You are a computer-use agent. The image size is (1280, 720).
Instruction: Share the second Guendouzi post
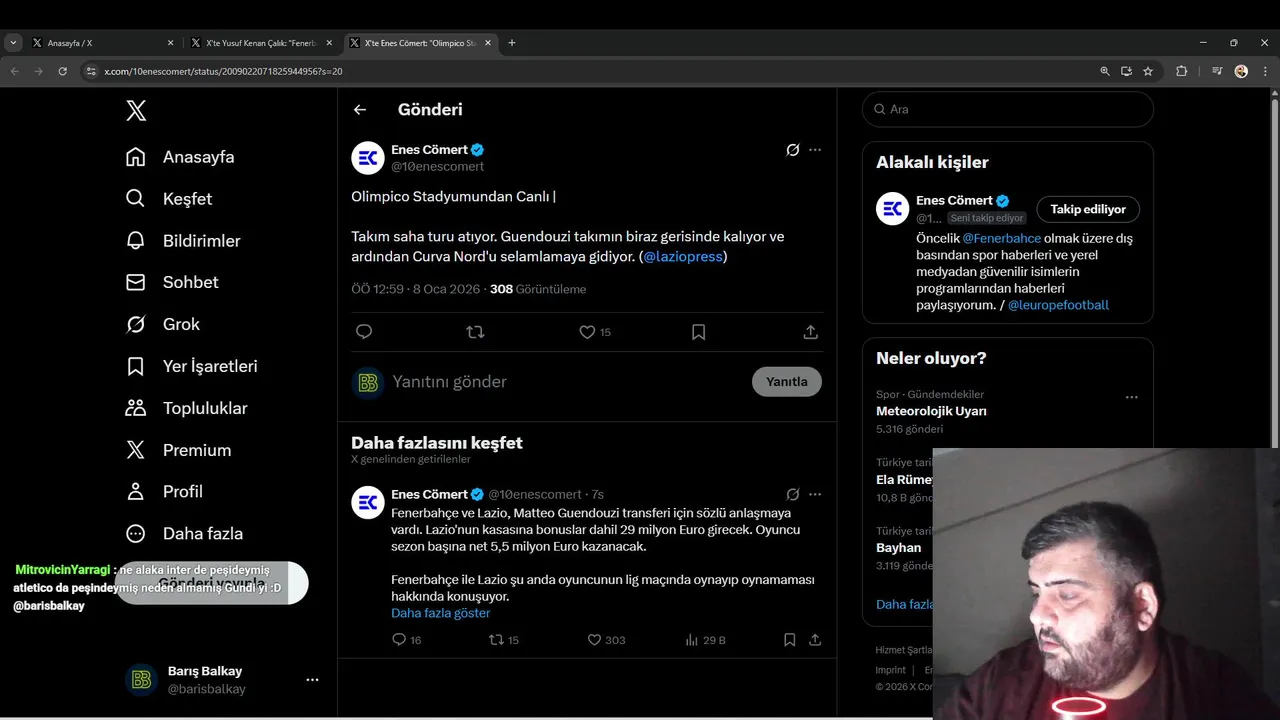click(x=815, y=640)
